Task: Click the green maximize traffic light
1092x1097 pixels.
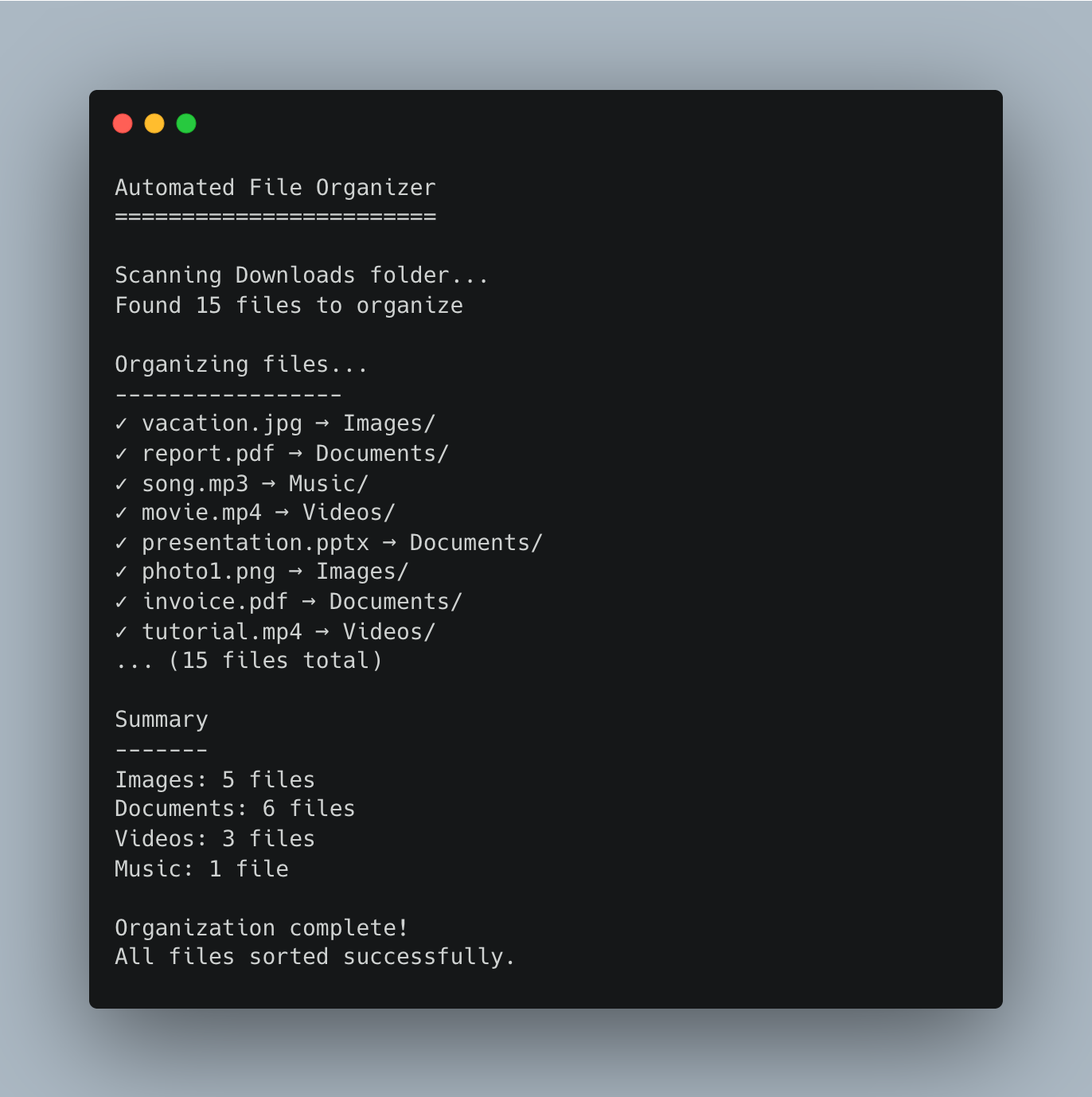Action: coord(185,123)
